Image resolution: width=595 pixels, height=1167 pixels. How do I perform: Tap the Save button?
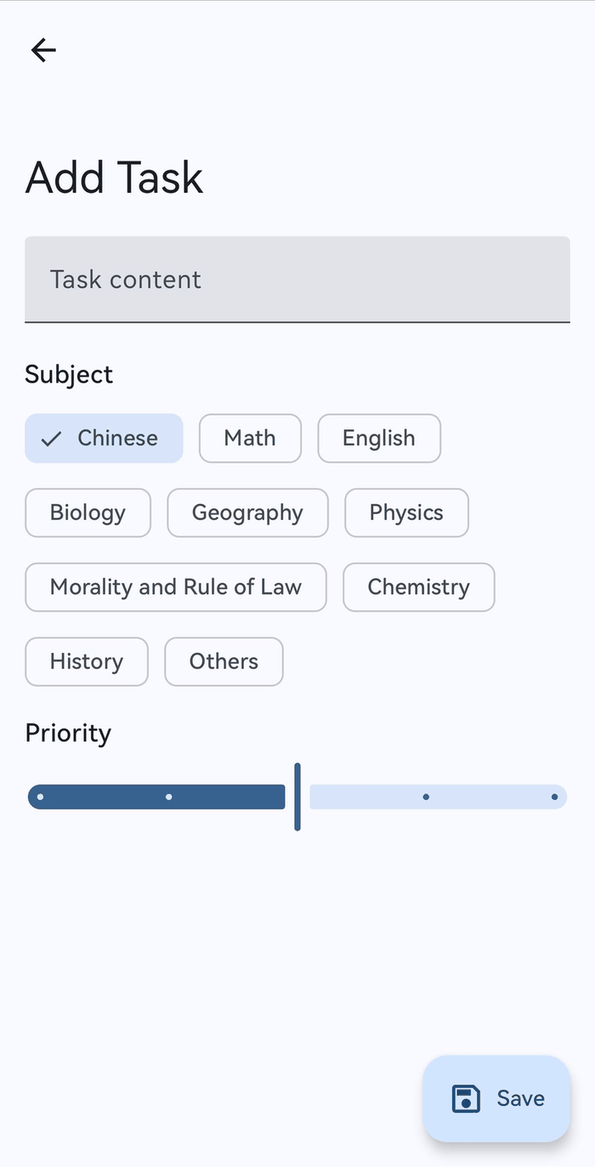(496, 1098)
